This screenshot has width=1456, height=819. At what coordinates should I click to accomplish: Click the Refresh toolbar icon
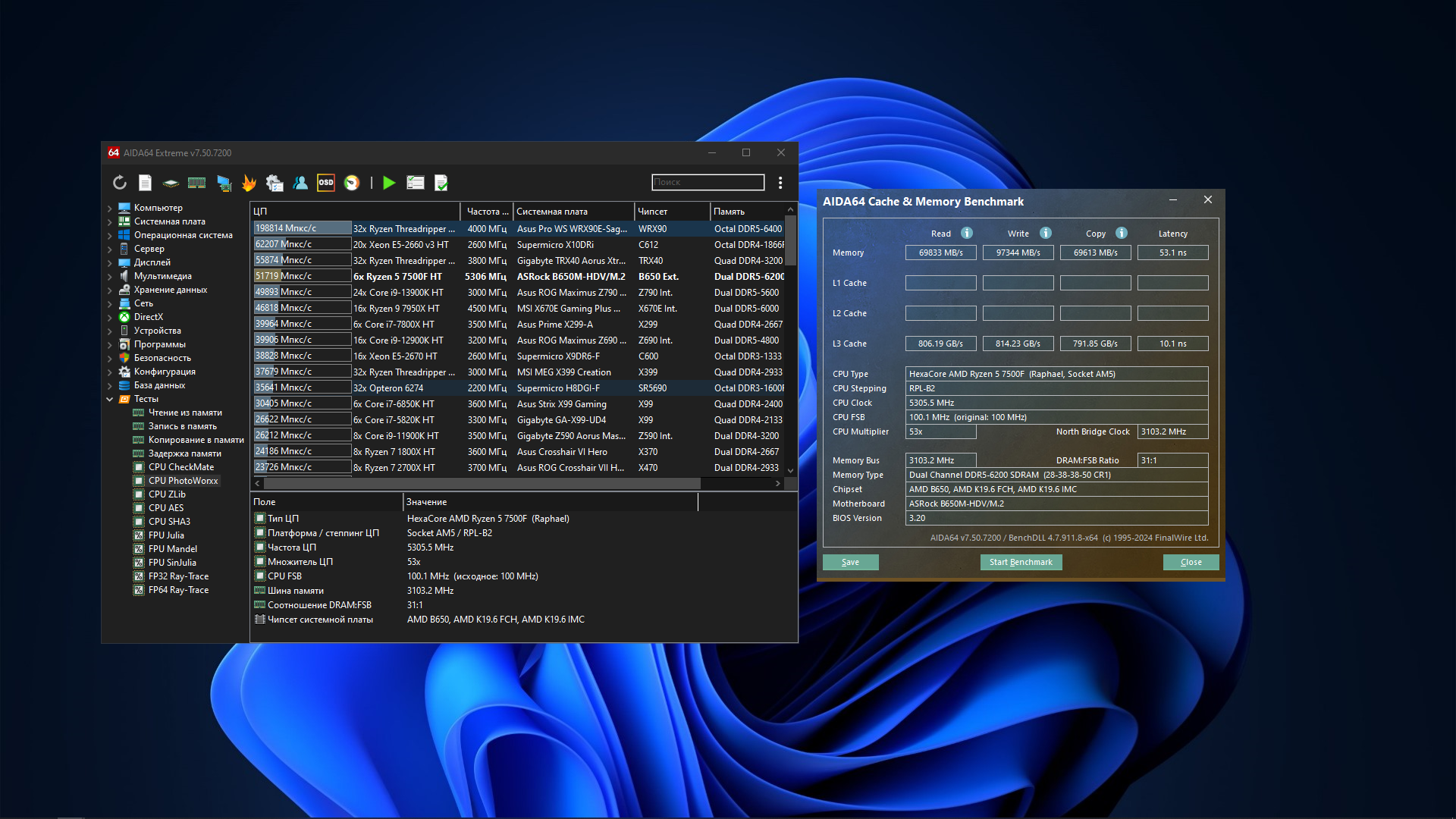(120, 183)
